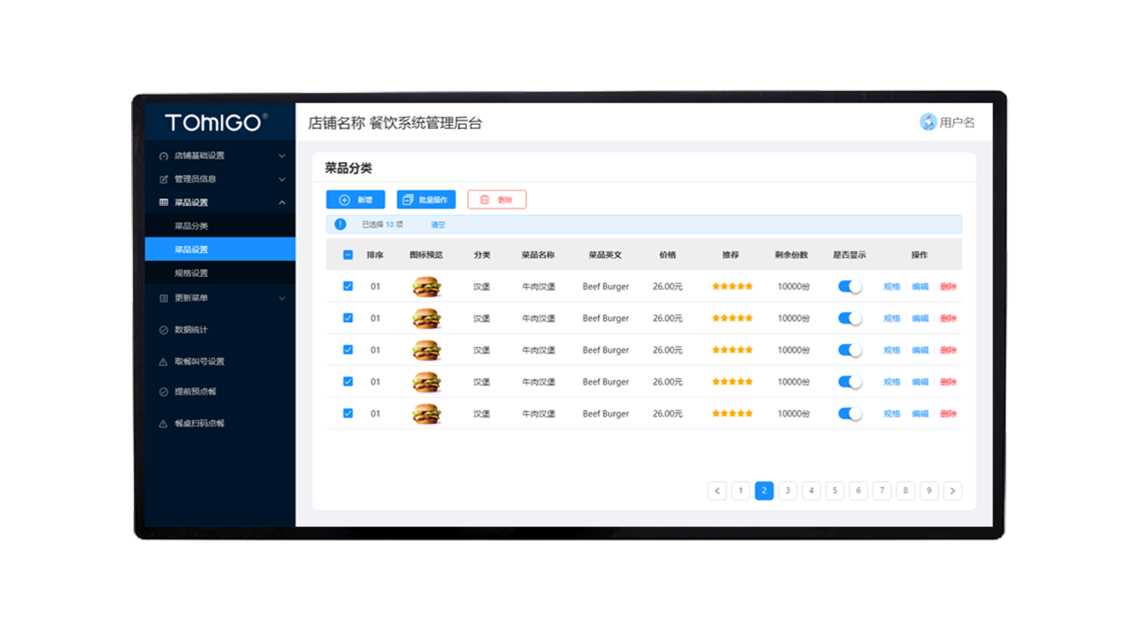Screen dimensions: 1130x636
Task: Click the 管理员信息 edit icon in sidebar
Action: click(x=164, y=179)
